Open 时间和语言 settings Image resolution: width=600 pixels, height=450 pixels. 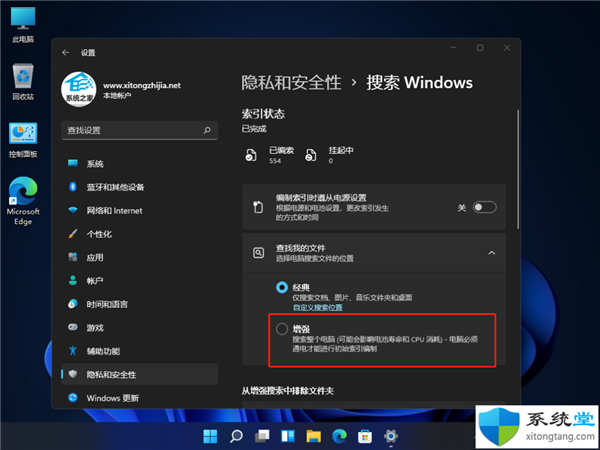(x=140, y=304)
